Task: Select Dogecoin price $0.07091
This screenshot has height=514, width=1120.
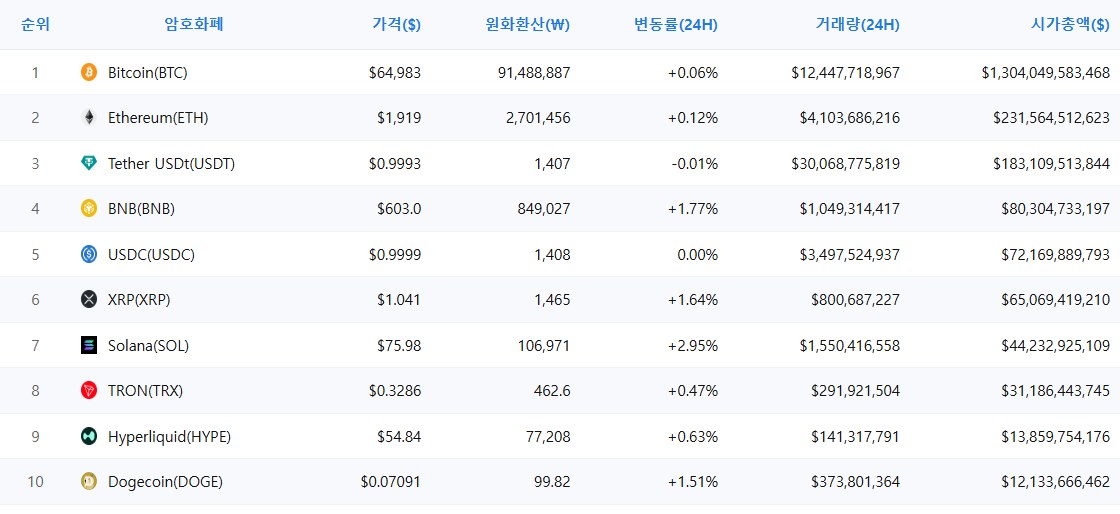Action: pyautogui.click(x=391, y=483)
